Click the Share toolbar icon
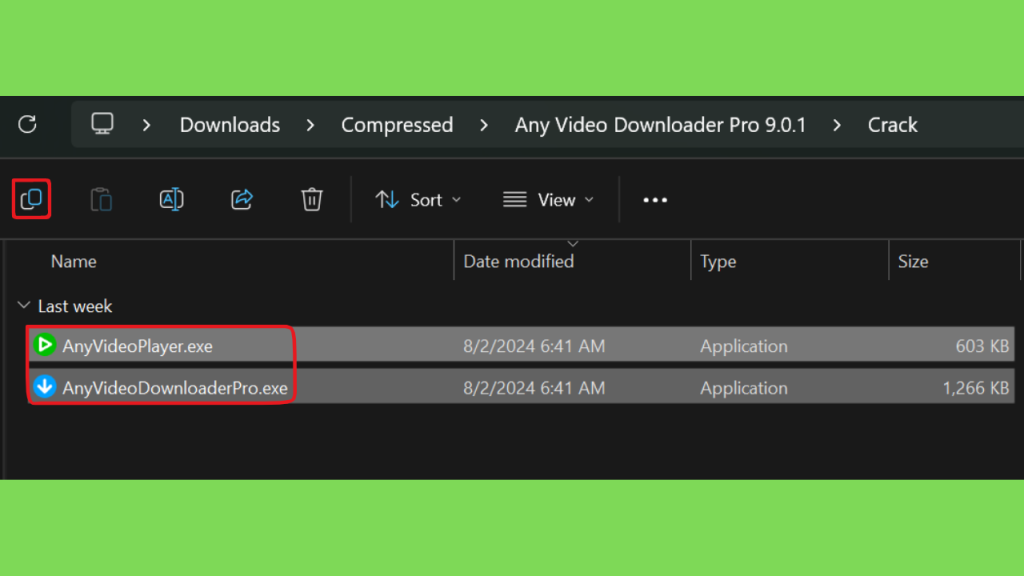The height and width of the screenshot is (576, 1024). click(242, 199)
